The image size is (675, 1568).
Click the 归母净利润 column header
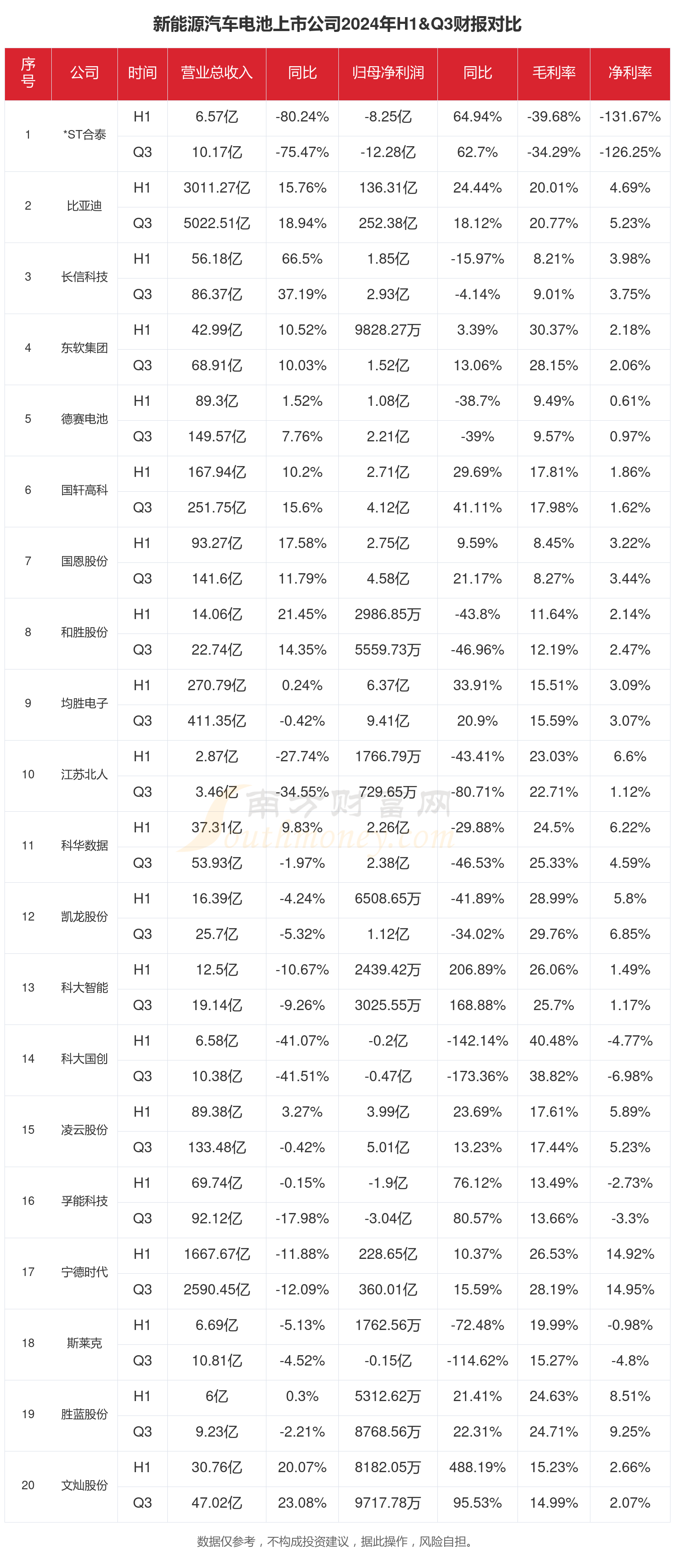(x=388, y=73)
